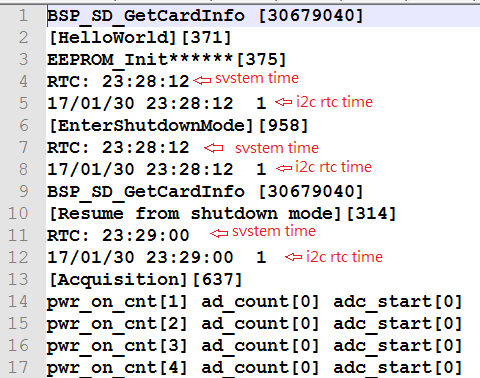Screen dimensions: 480x378
Task: Click the pwr_on_cnt[3] log line
Action: click(x=254, y=346)
